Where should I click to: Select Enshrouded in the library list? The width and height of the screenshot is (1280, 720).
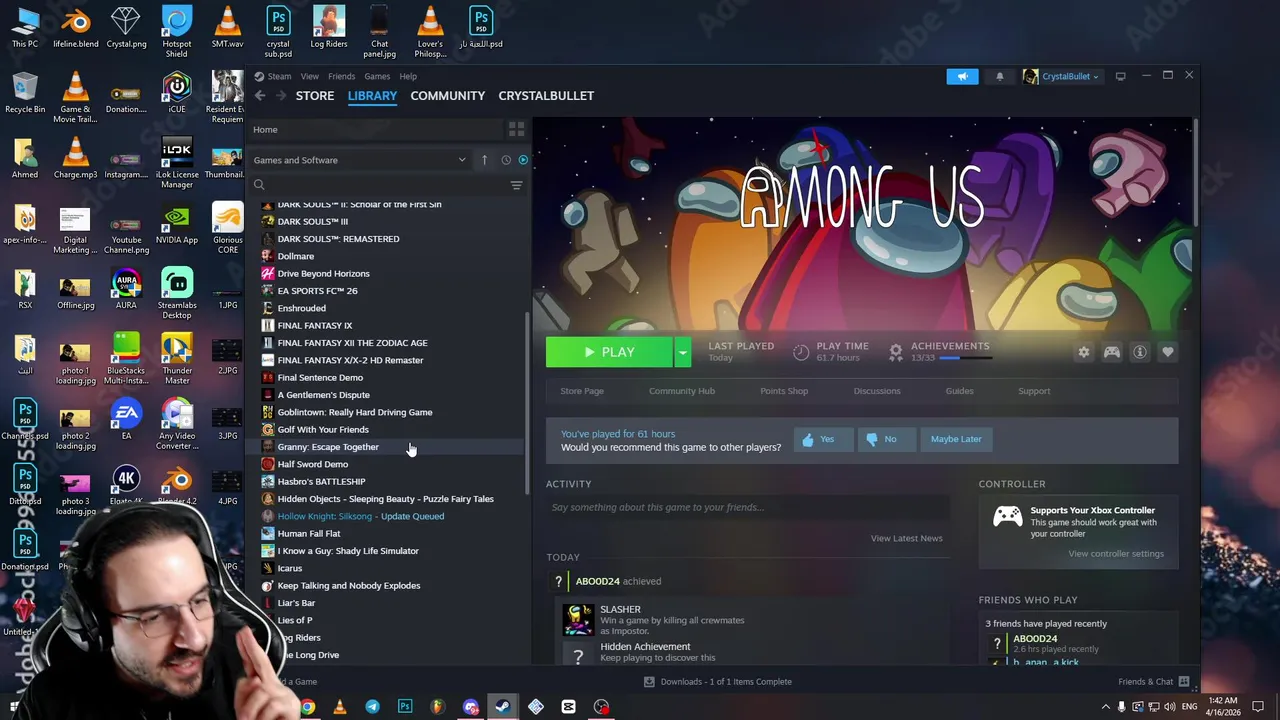(x=301, y=308)
